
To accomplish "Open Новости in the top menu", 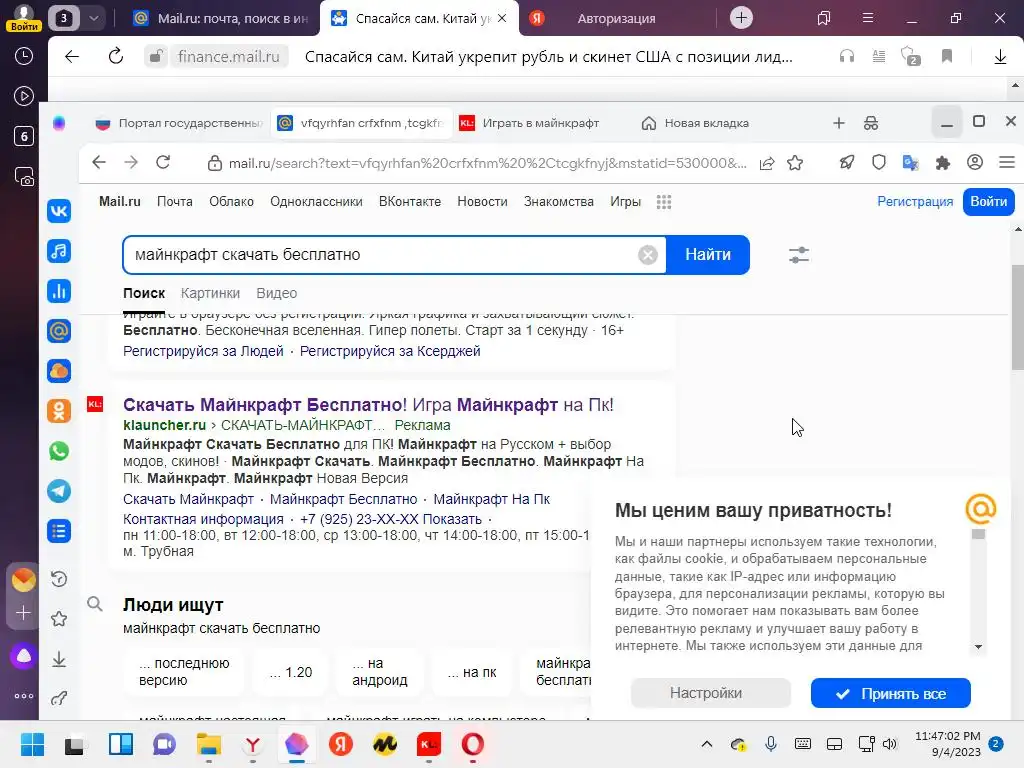I will coord(482,202).
